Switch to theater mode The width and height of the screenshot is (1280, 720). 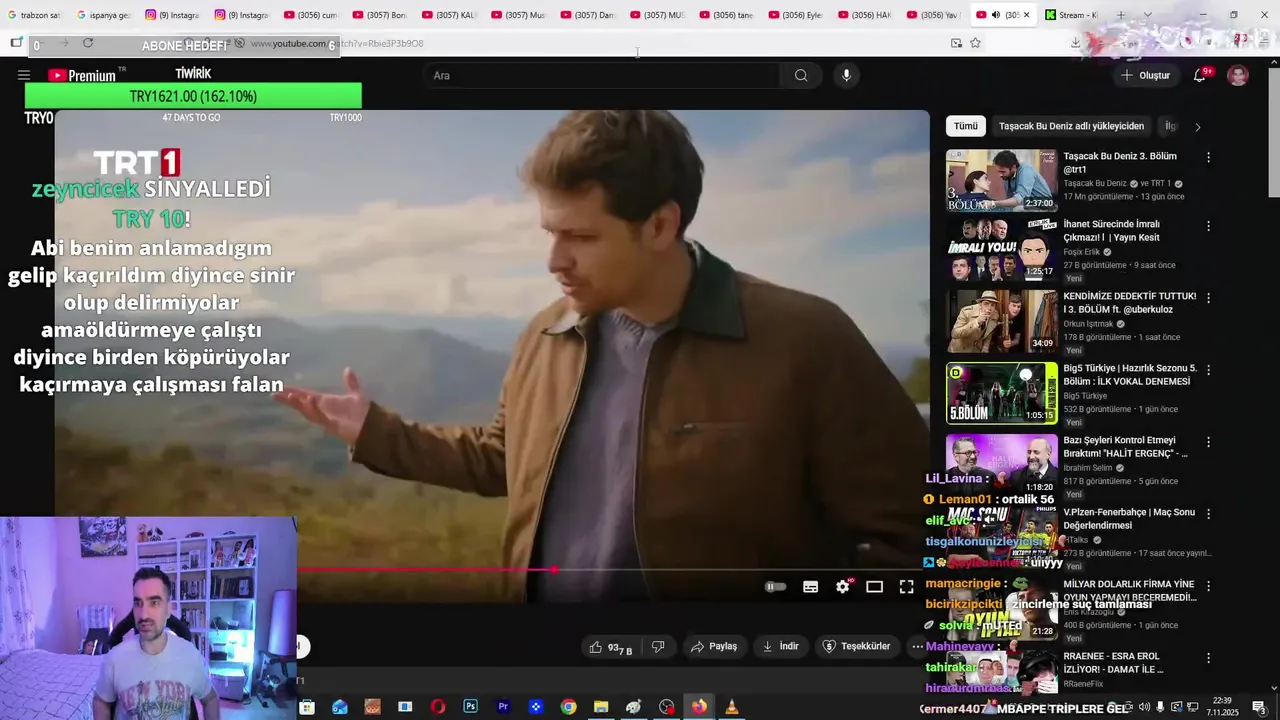(x=874, y=587)
